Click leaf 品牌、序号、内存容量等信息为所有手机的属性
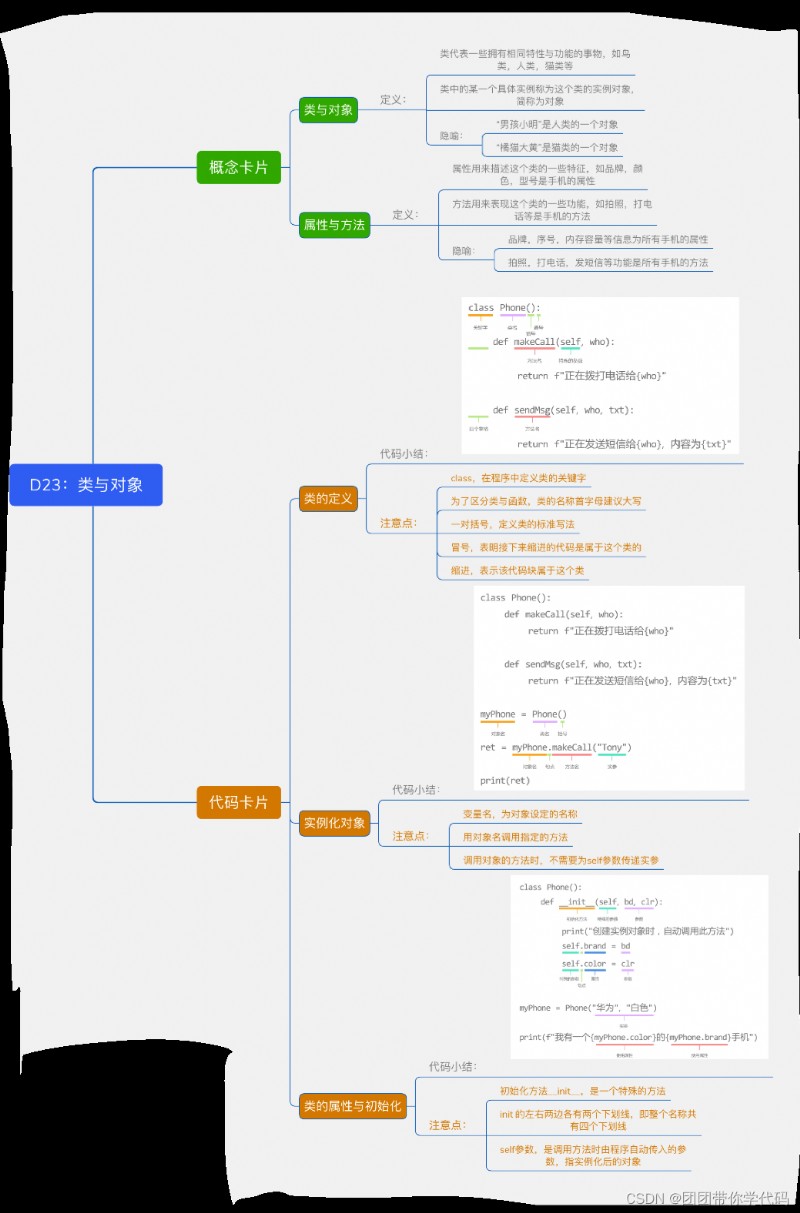The width and height of the screenshot is (800, 1213). click(x=607, y=240)
